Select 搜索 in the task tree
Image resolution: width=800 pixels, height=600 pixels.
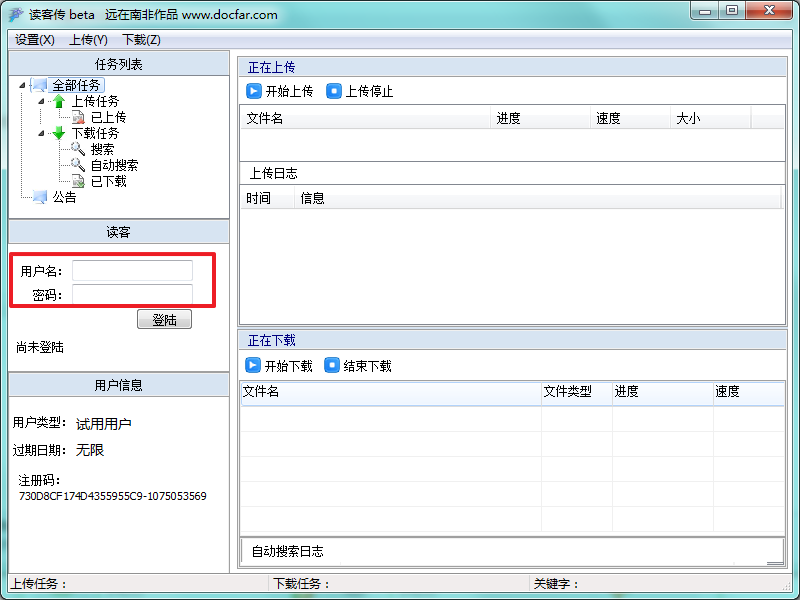[102, 149]
